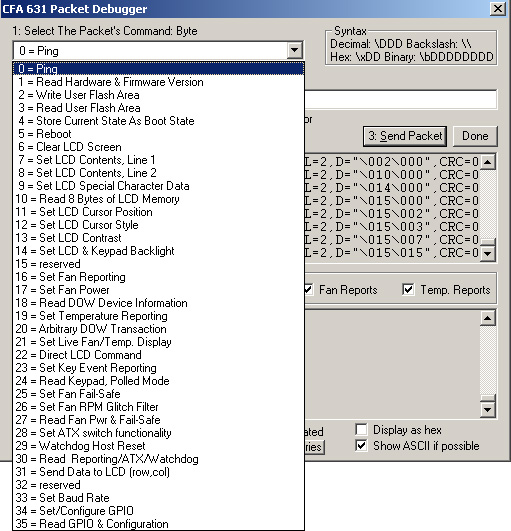This screenshot has height=531, width=511.
Task: Pick '18 = Read DOW Device Information'
Action: [158, 303]
